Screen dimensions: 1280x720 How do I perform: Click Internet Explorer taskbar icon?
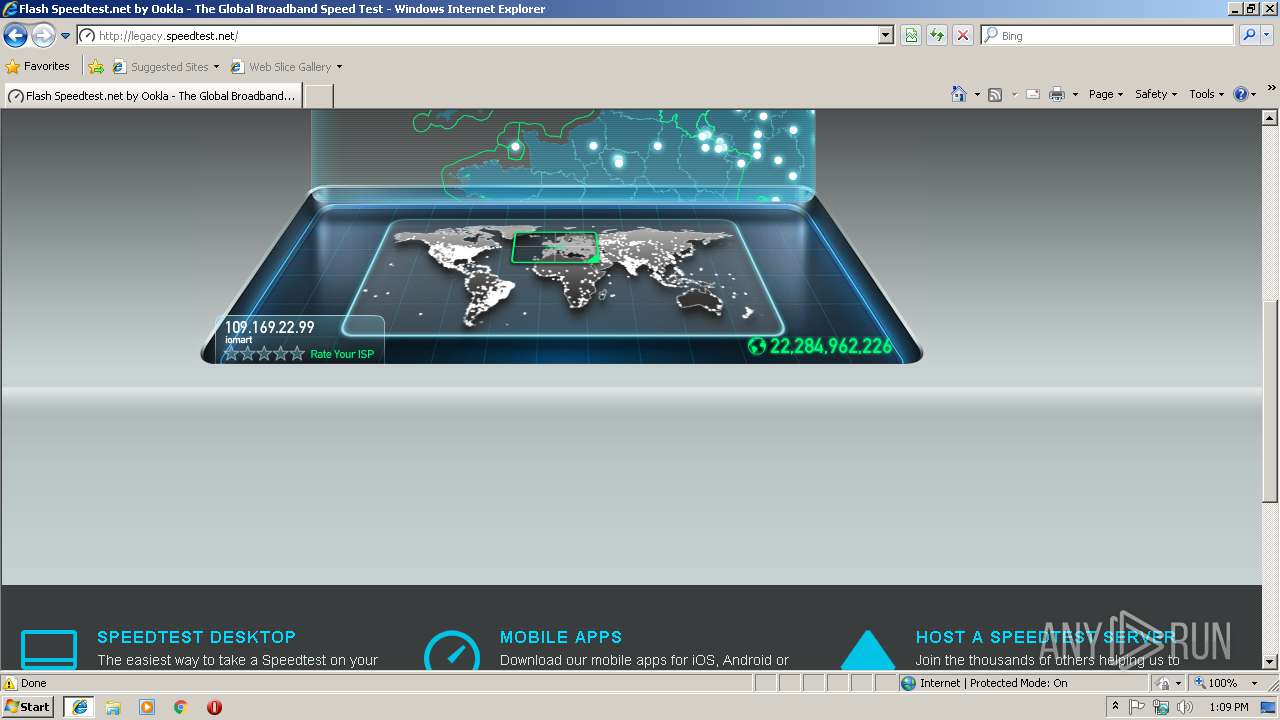click(79, 707)
